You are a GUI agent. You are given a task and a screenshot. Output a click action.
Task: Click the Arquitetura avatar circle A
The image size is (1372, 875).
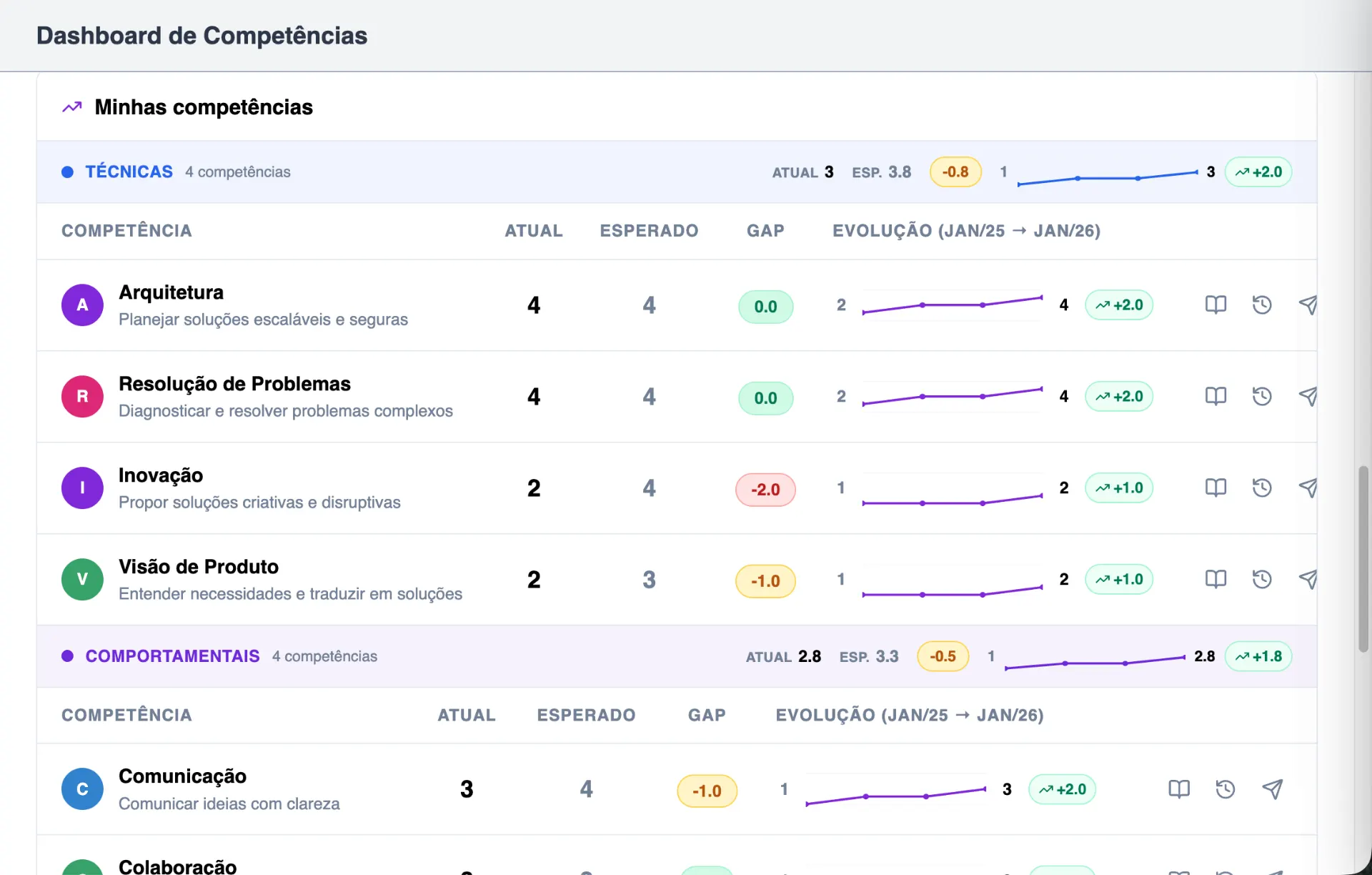[x=82, y=305]
